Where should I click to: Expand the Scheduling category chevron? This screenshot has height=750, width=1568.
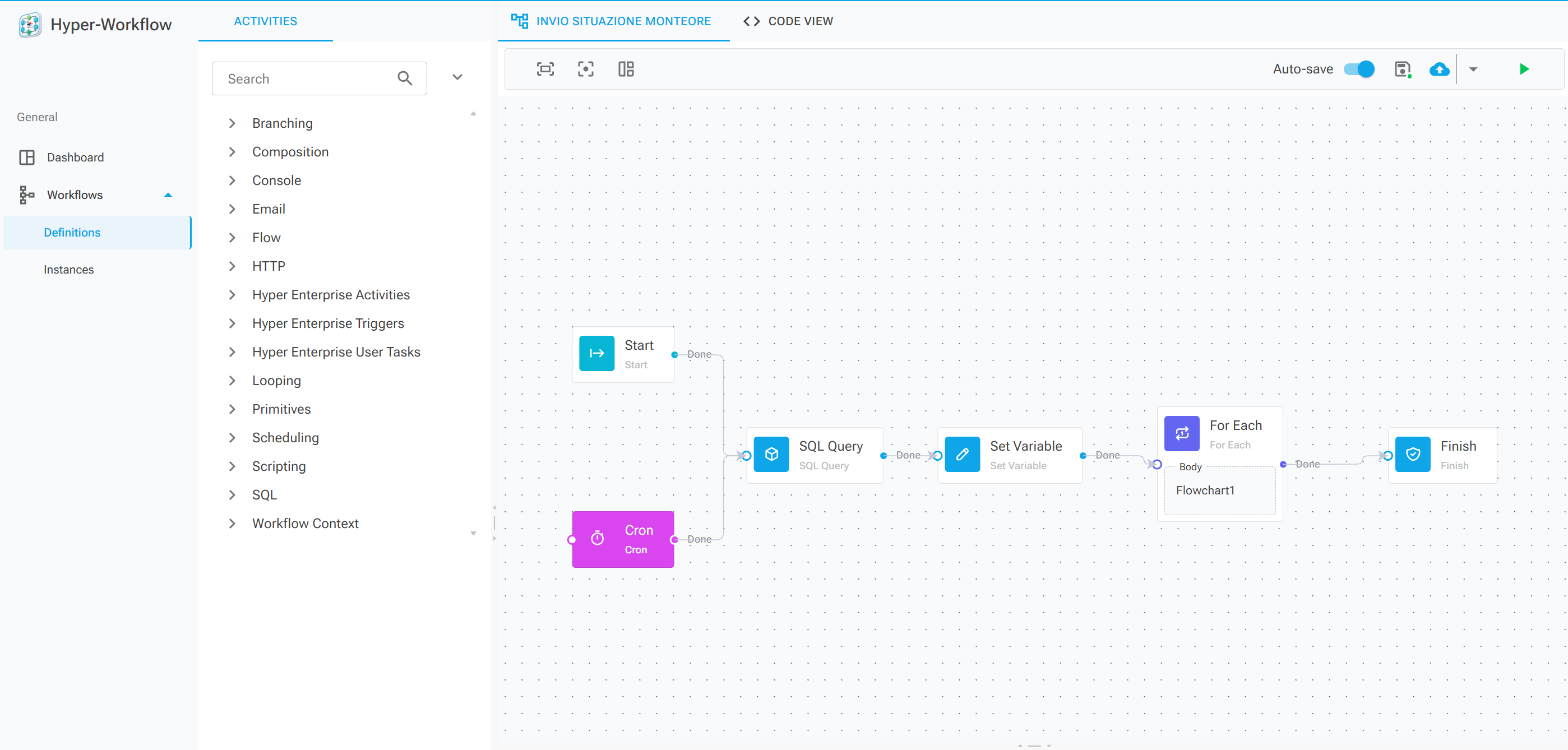[232, 438]
